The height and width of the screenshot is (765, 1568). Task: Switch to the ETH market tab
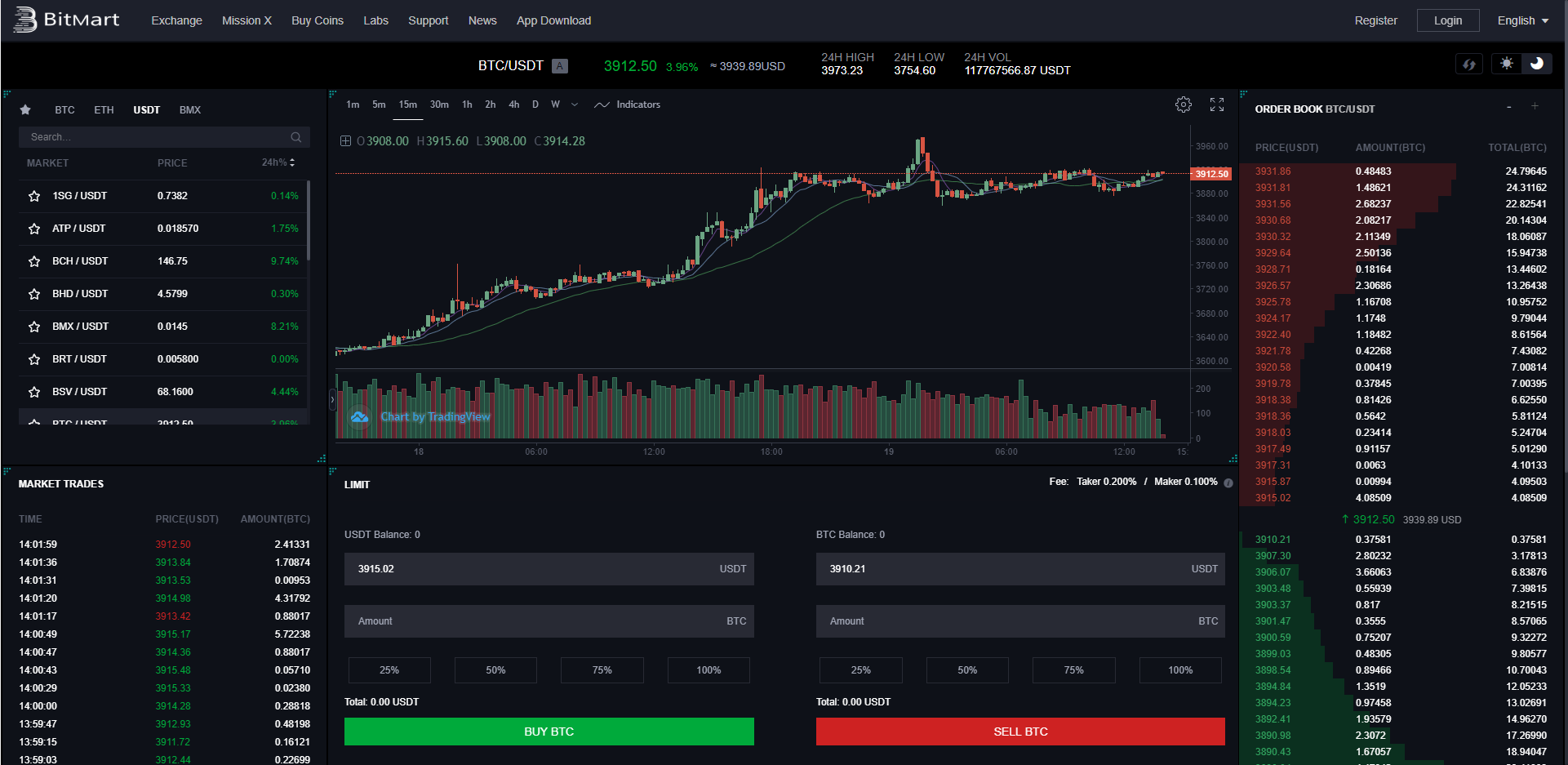[x=104, y=109]
